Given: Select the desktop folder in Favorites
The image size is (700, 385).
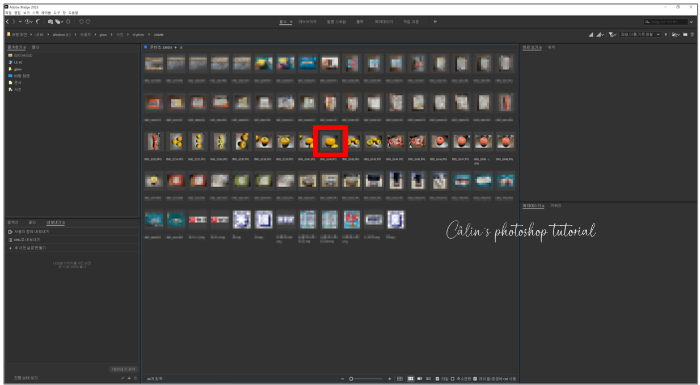Looking at the screenshot, I should coord(19,76).
